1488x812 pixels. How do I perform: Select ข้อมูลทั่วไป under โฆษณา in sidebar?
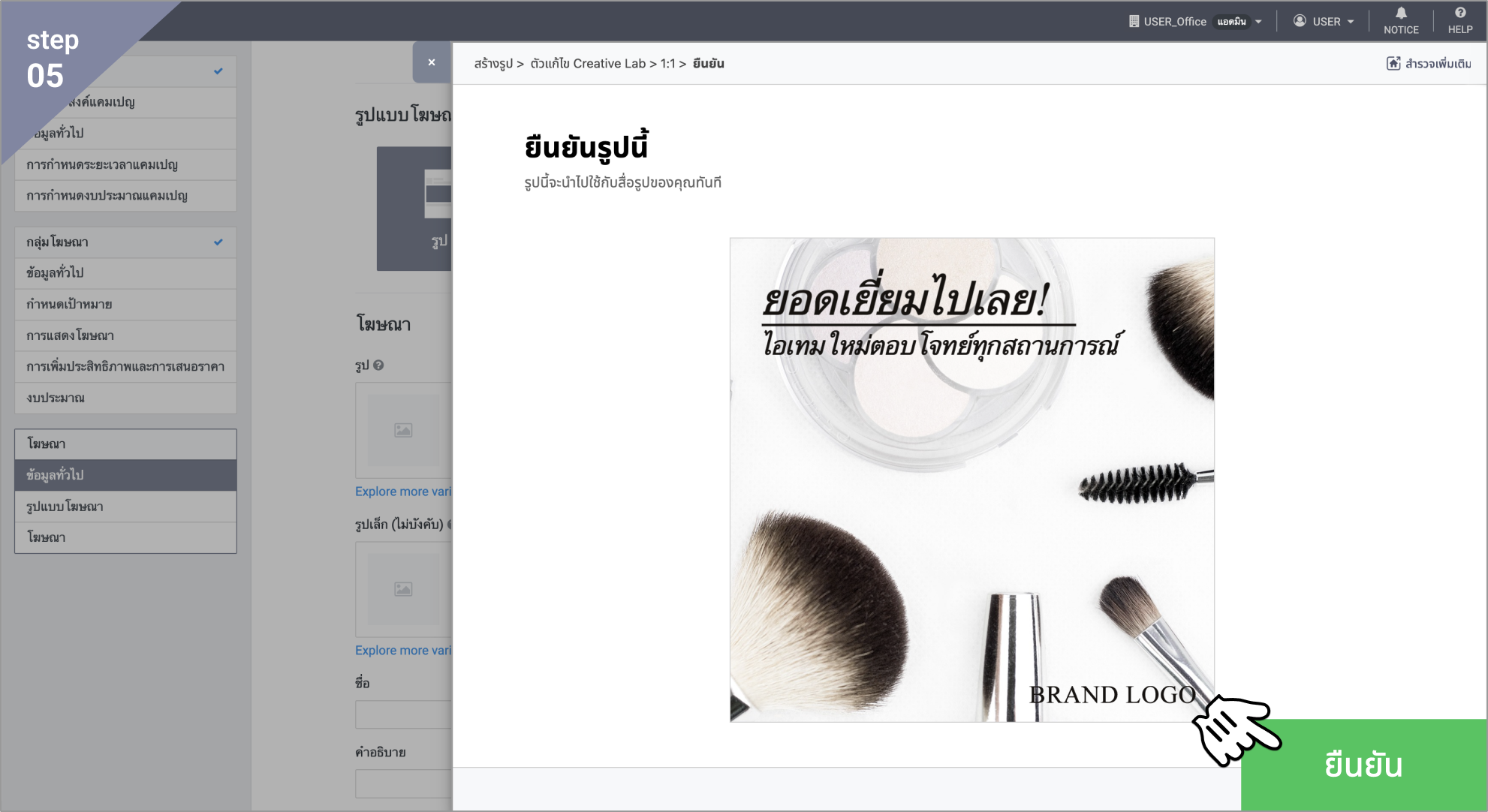125,475
